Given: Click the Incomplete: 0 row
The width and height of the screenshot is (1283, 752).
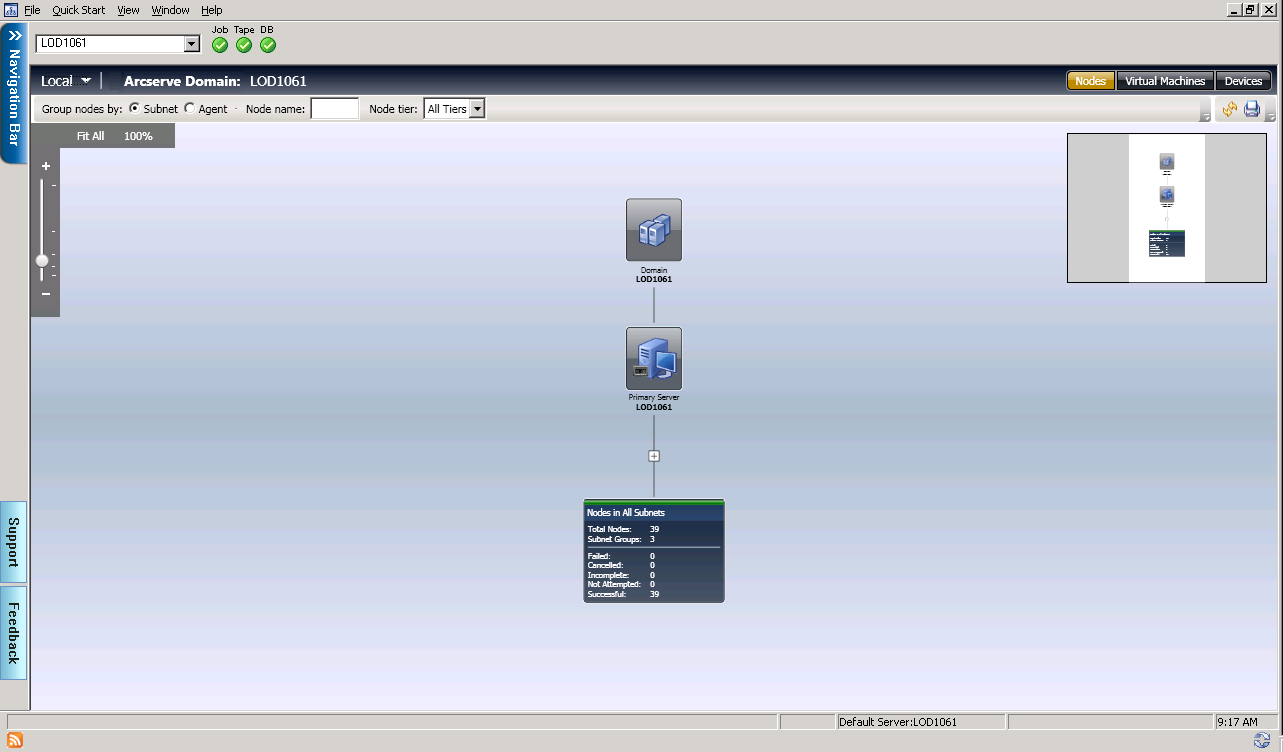Looking at the screenshot, I should 654,575.
